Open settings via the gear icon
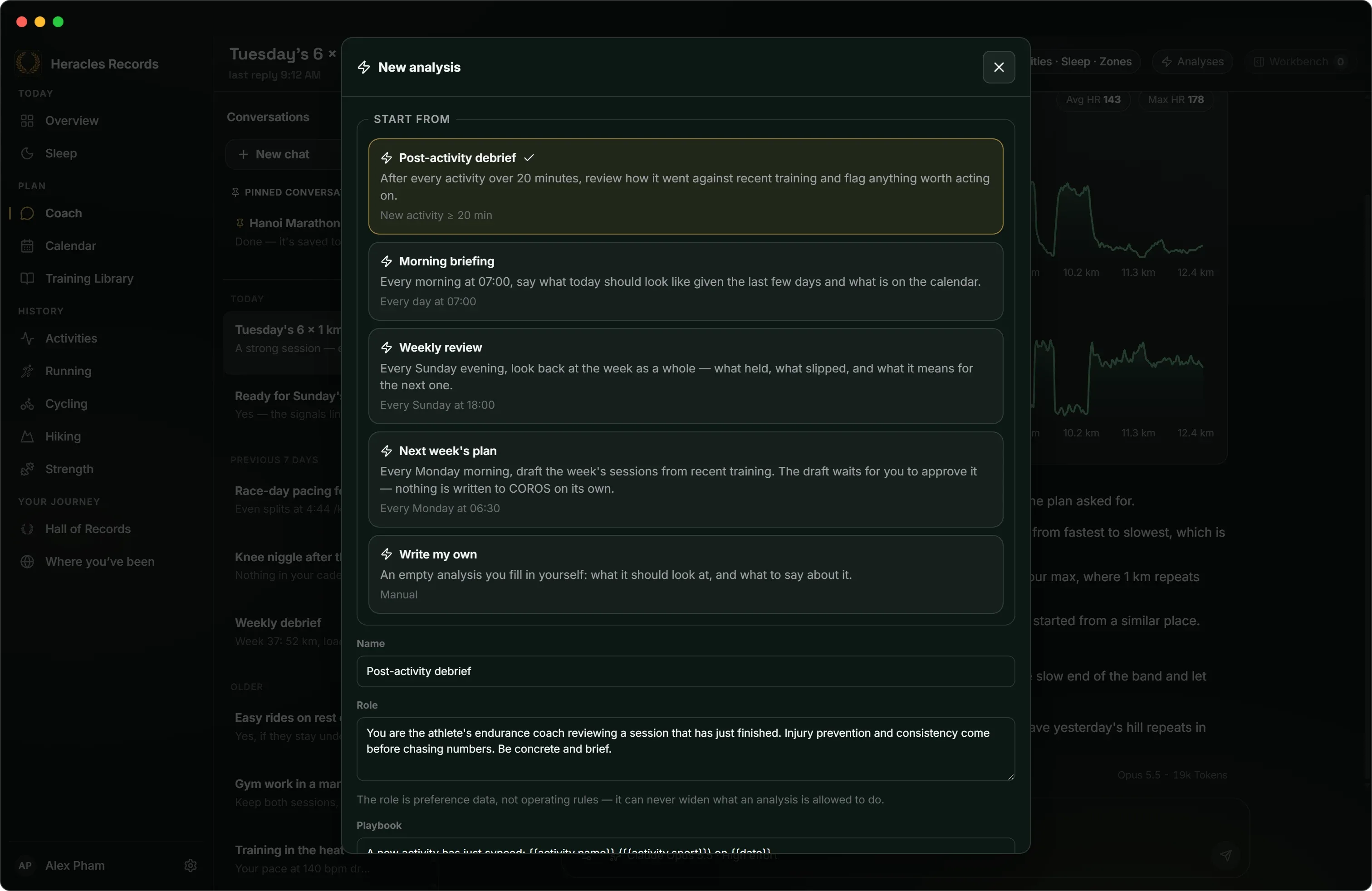Screen dimensions: 1372x891 pos(191,866)
